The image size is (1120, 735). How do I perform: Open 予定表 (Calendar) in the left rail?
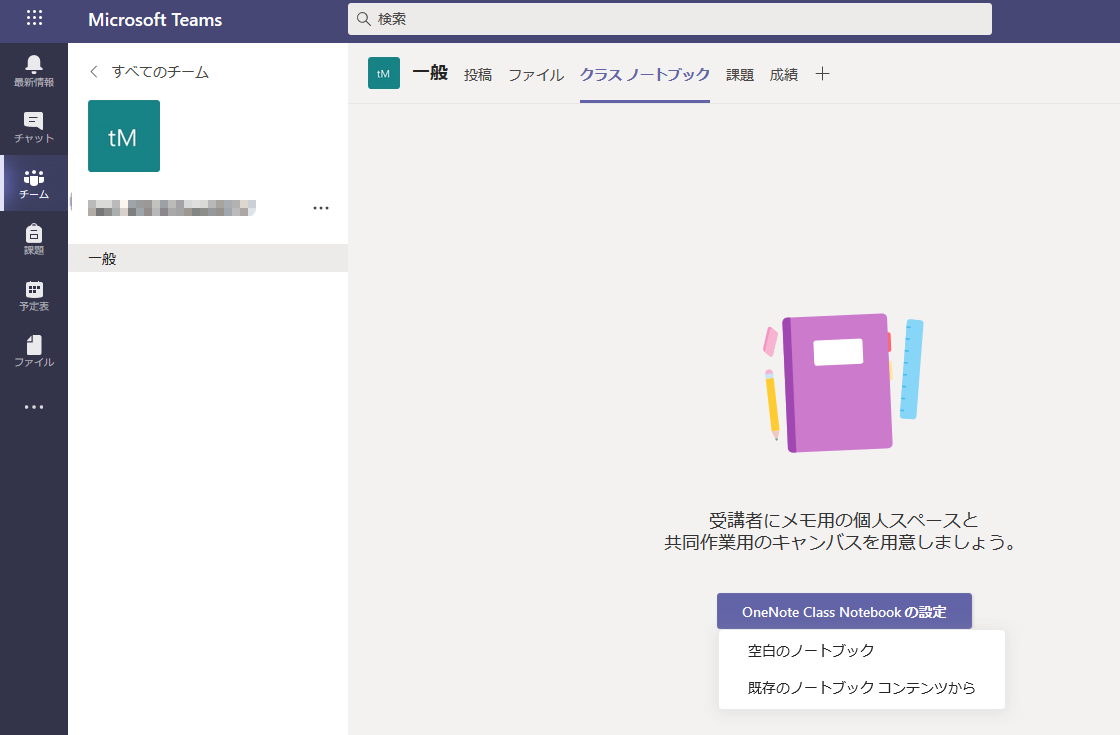point(34,295)
